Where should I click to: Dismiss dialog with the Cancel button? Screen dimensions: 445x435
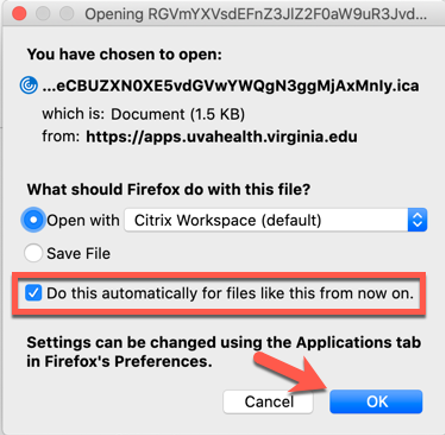[x=268, y=402]
